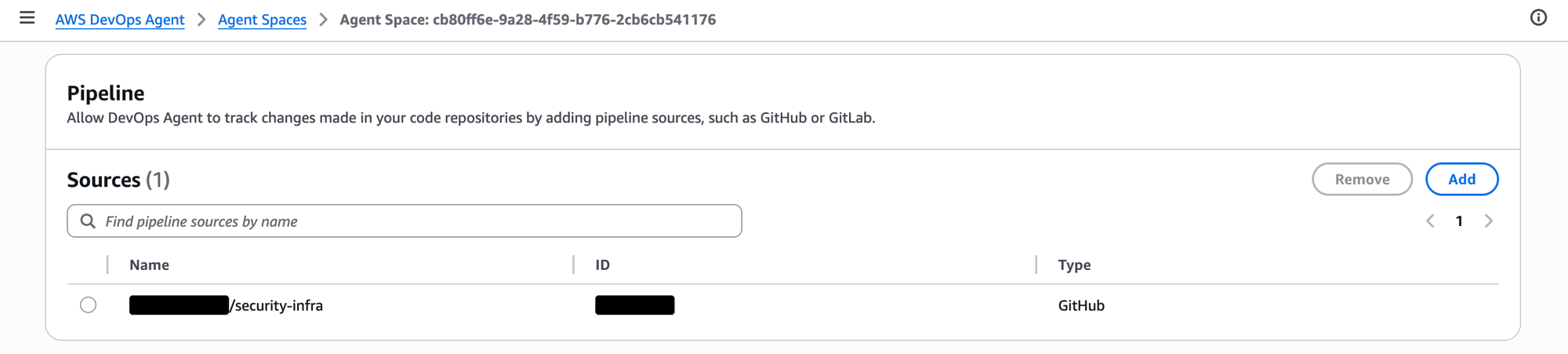
Task: Click breadcrumb chevron after Agent Spaces
Action: pos(323,20)
